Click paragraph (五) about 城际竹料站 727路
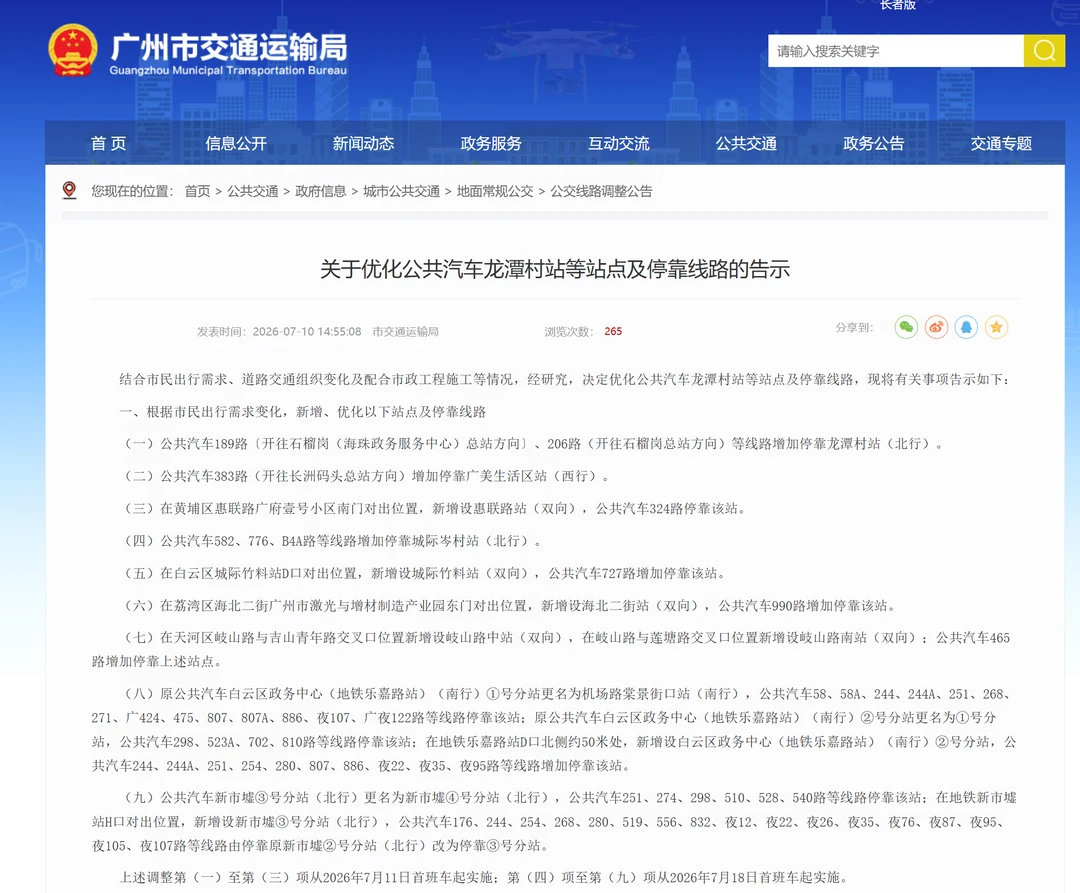 coord(424,574)
